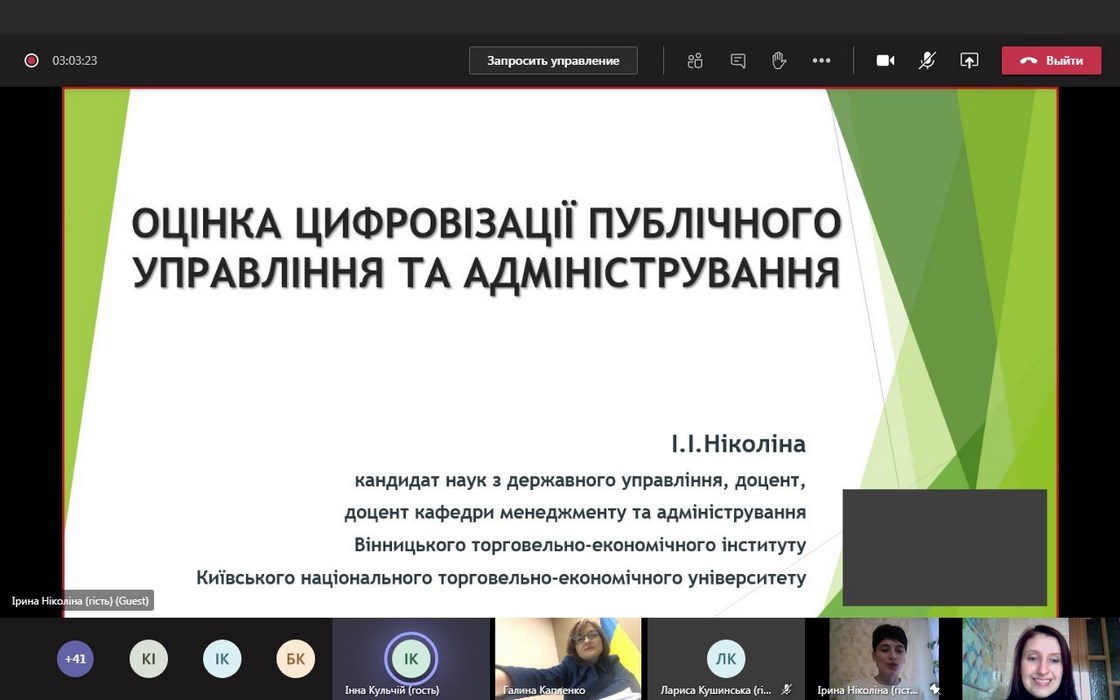Open the participants list panel
The width and height of the screenshot is (1120, 700).
click(x=695, y=61)
